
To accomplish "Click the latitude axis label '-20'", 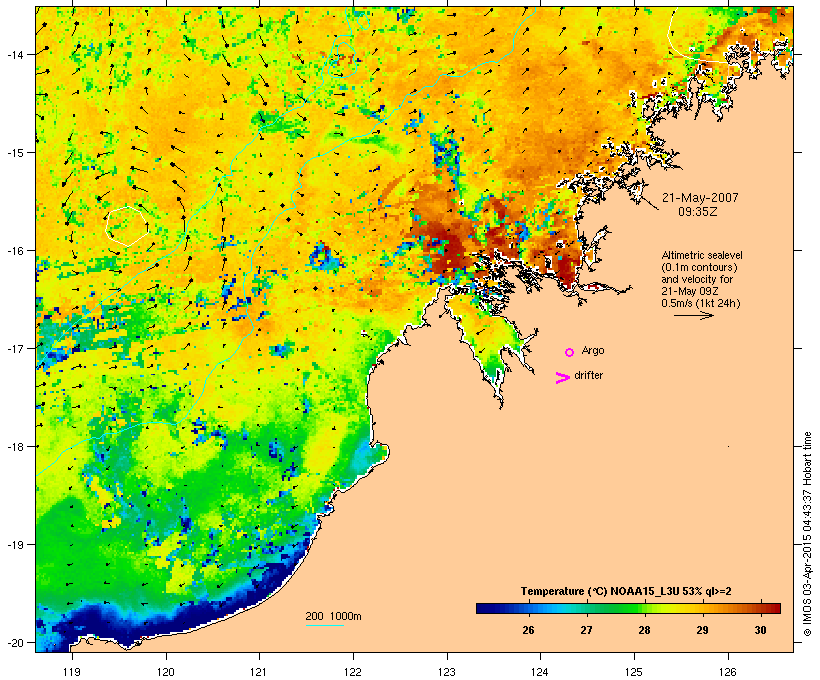I will pos(14,643).
